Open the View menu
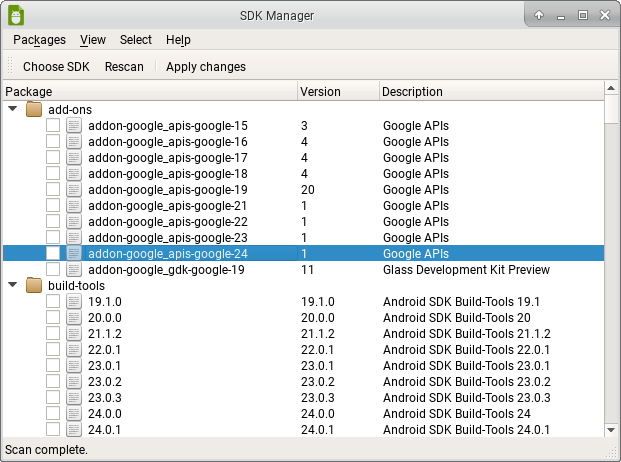Screen dimensions: 621x462 pyautogui.click(x=93, y=40)
